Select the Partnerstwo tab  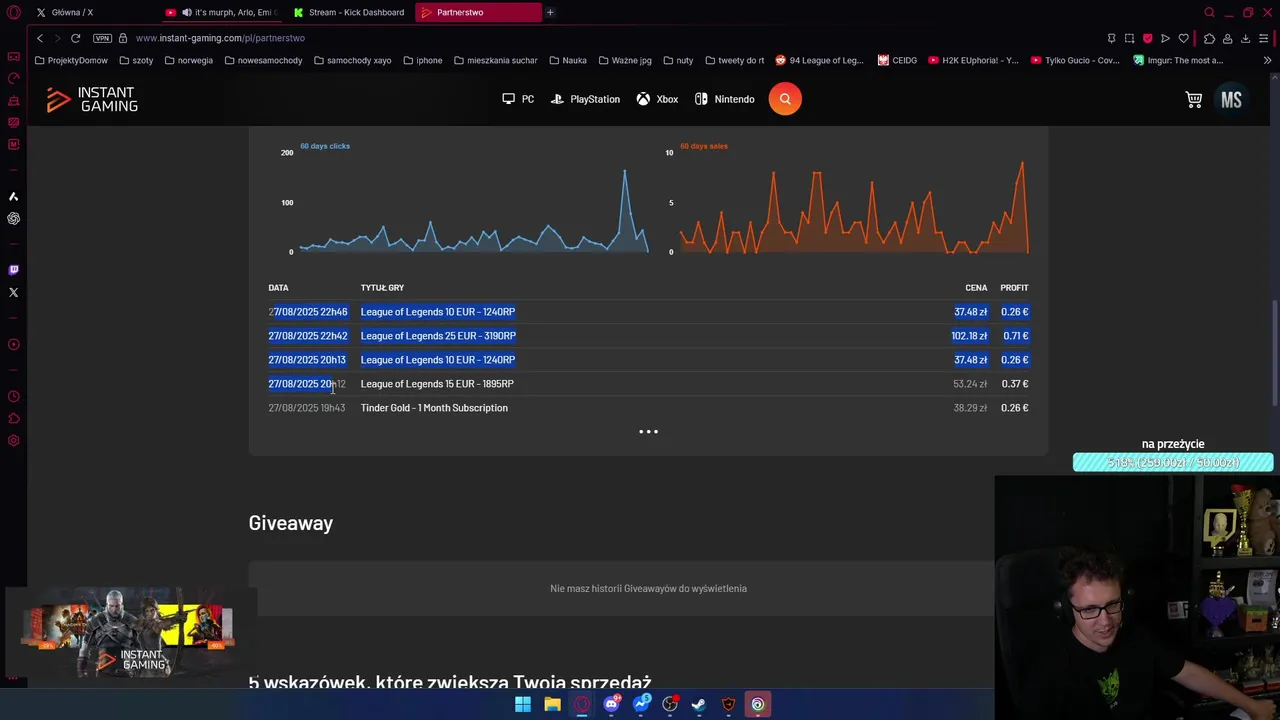(x=477, y=13)
